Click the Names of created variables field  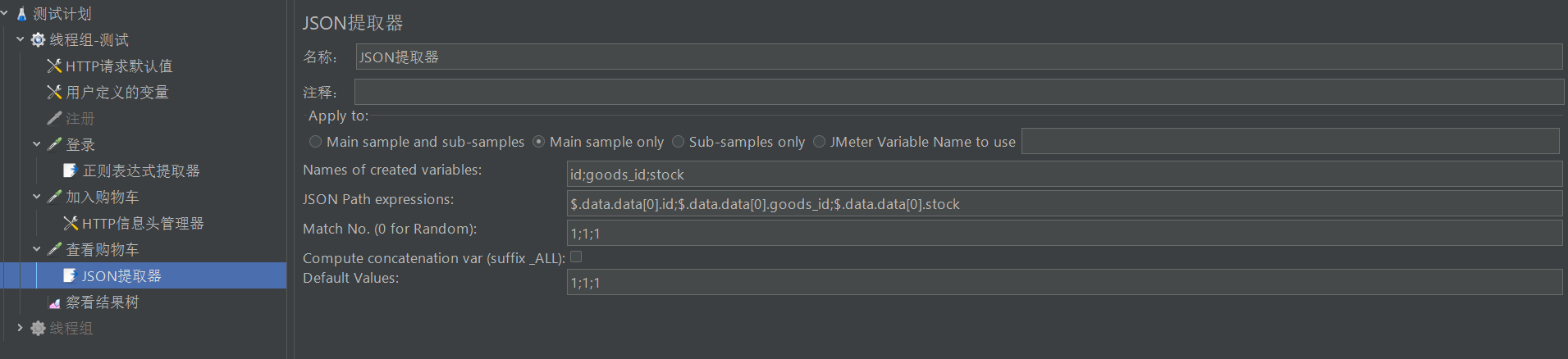(1063, 174)
